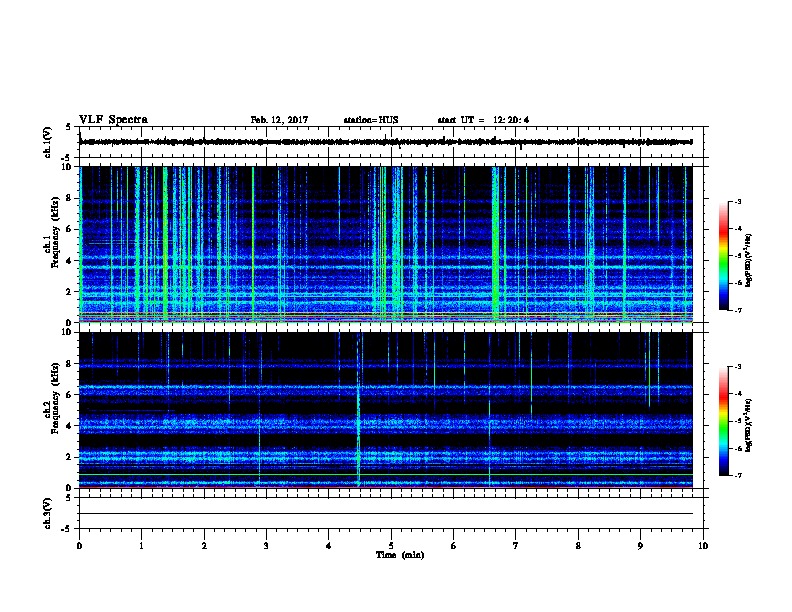Click the ch.2 colorbar scale
Screen dimensions: 792x612
[x=723, y=421]
